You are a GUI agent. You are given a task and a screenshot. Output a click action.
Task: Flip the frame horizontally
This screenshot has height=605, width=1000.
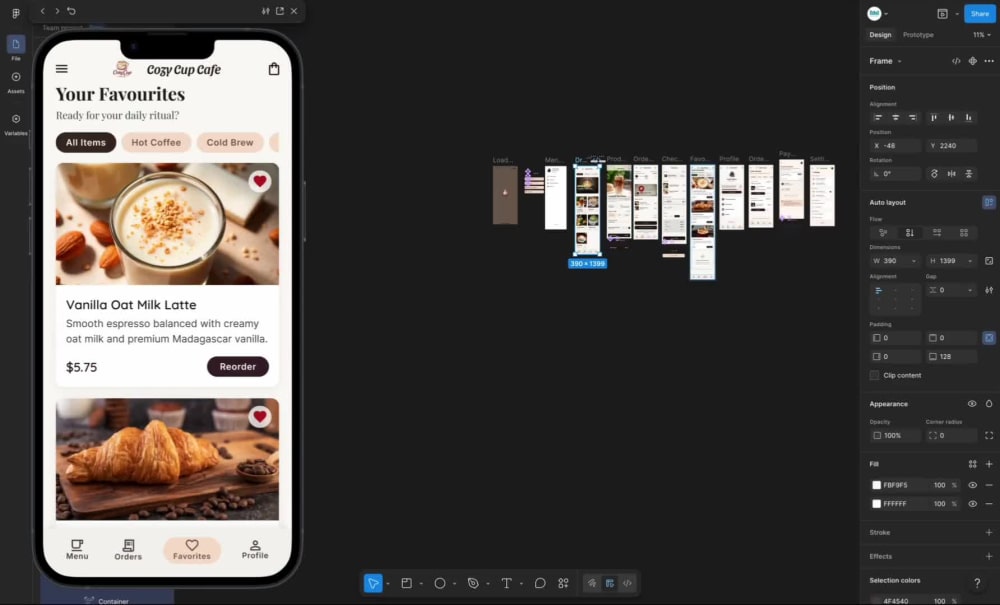pos(952,173)
